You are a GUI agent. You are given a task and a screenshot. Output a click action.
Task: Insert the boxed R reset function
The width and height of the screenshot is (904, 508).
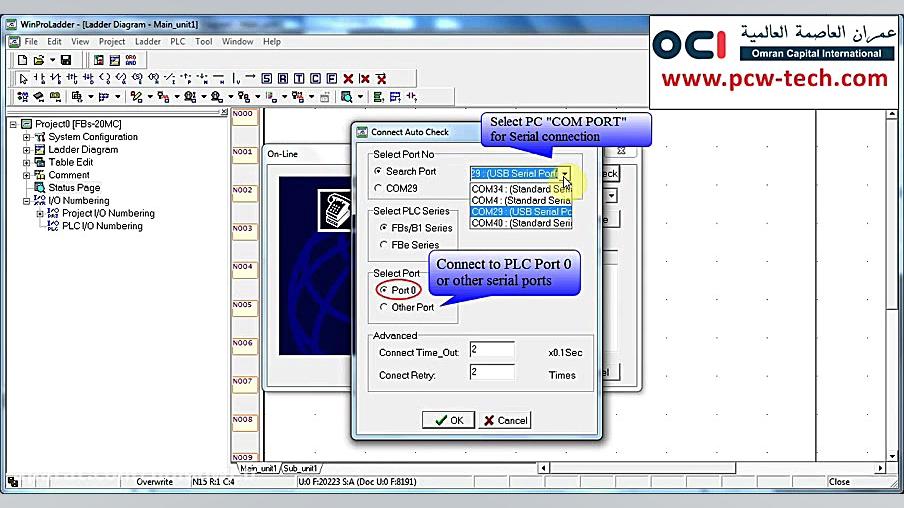pos(282,78)
